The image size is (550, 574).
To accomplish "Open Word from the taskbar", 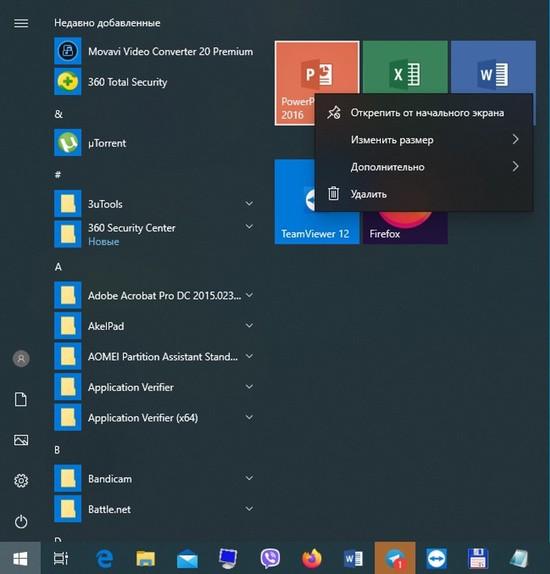I will pyautogui.click(x=353, y=559).
